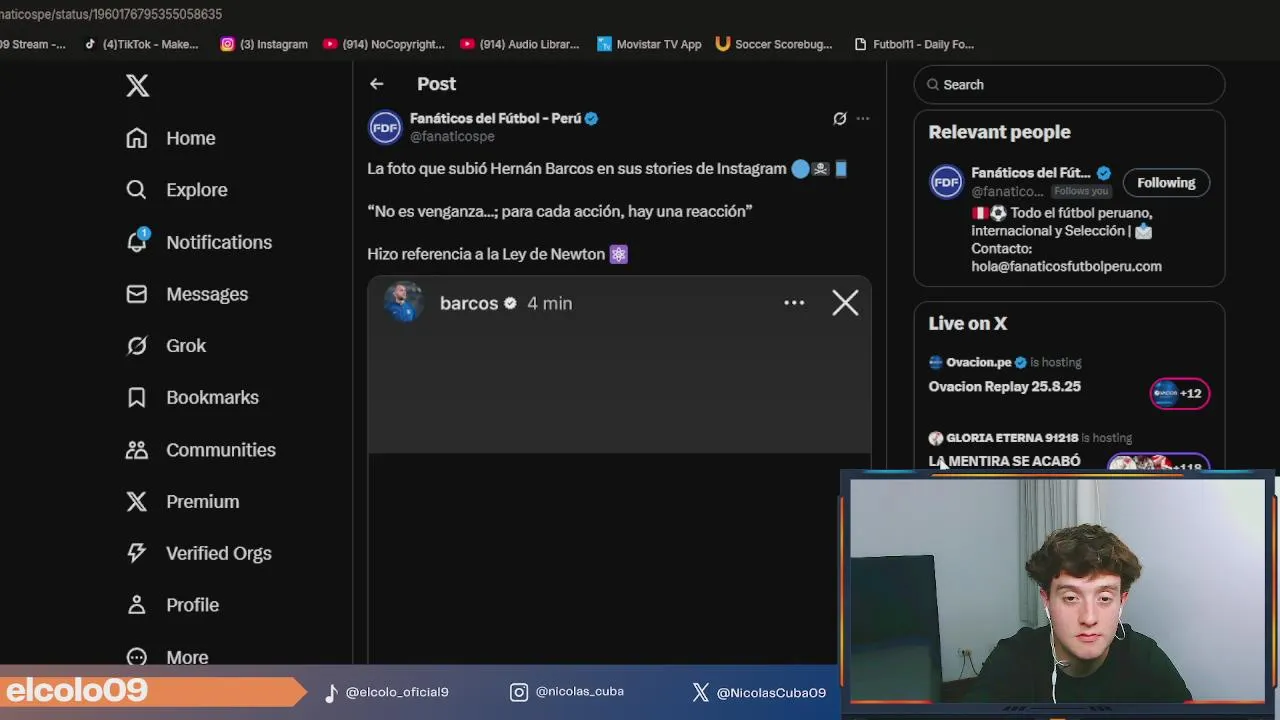Click the X logo in sidebar
1280x720 pixels.
tap(137, 86)
